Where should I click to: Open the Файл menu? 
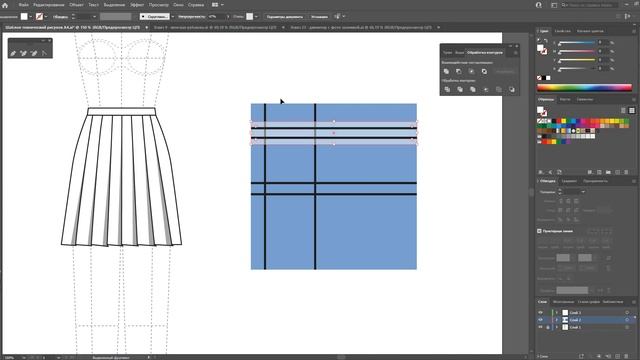(23, 5)
